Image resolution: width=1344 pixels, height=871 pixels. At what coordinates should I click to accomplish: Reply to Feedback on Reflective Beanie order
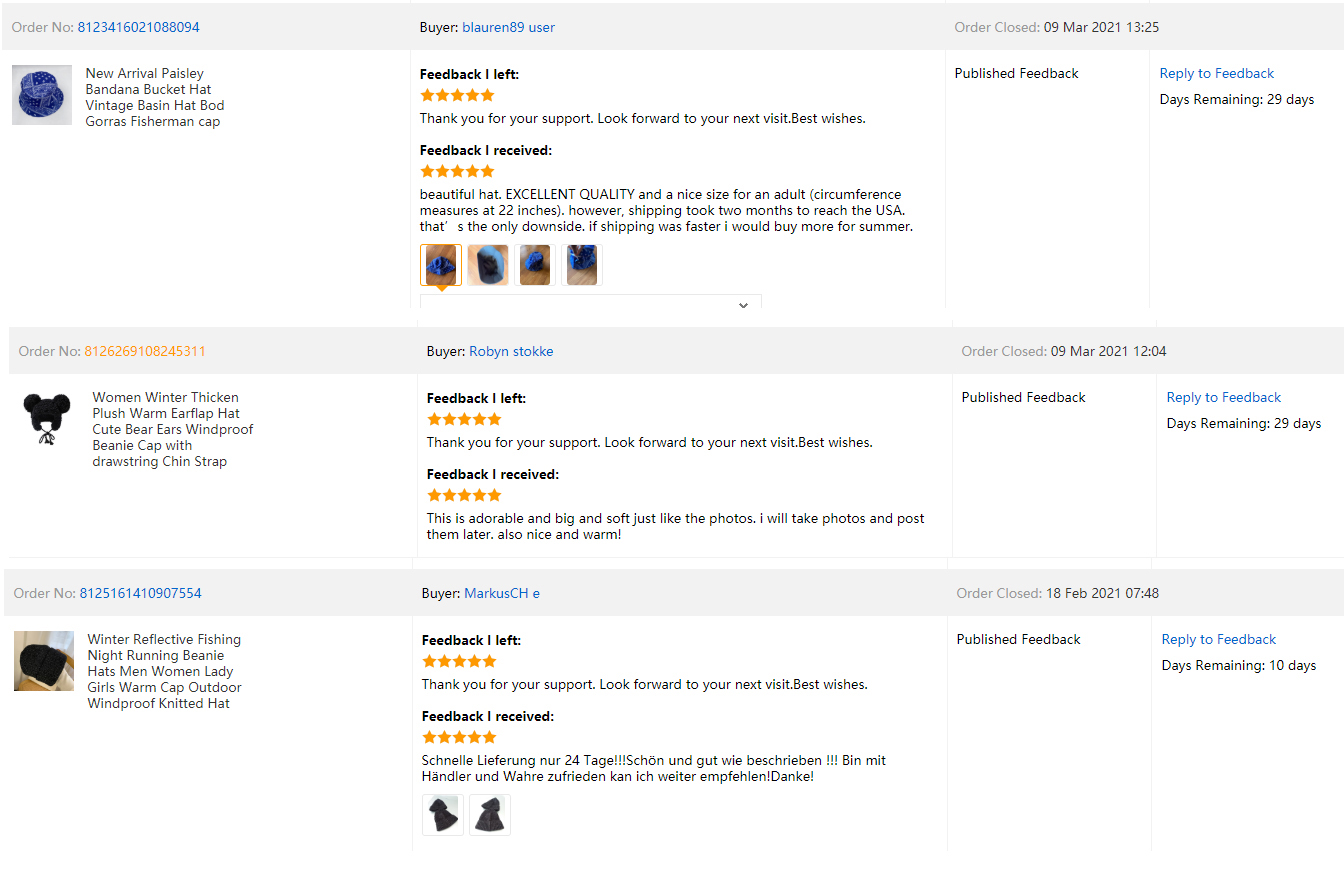click(1219, 639)
